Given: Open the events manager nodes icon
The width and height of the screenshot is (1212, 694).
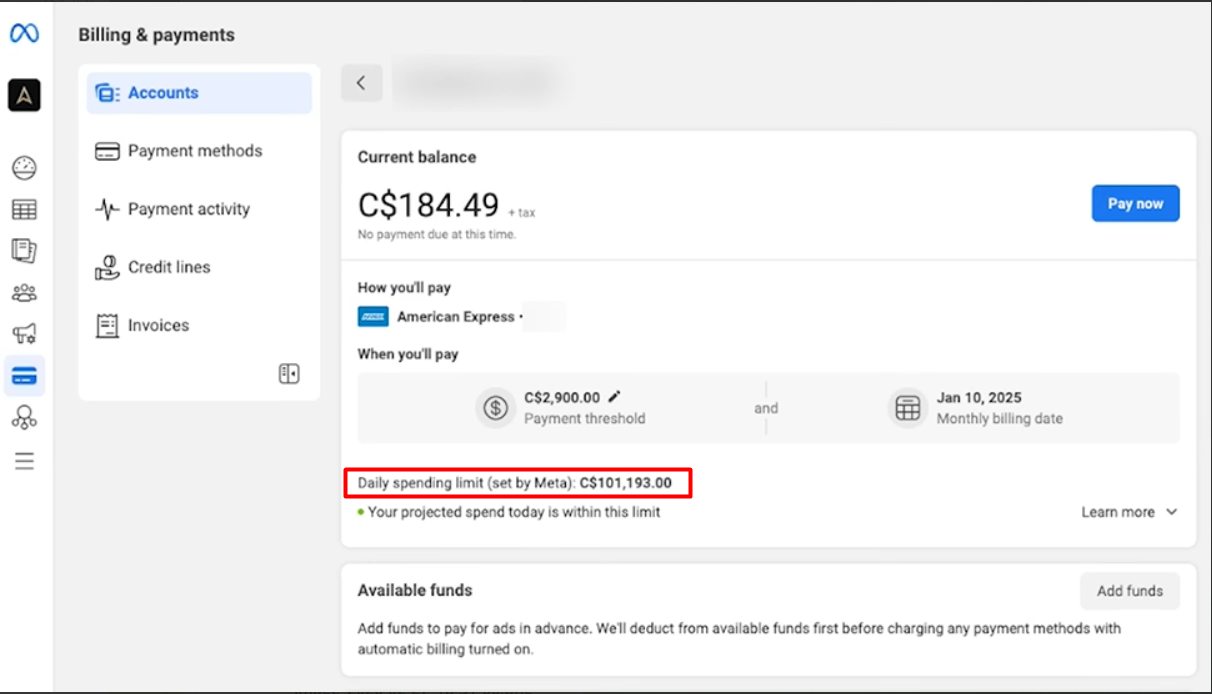Looking at the screenshot, I should (x=24, y=418).
